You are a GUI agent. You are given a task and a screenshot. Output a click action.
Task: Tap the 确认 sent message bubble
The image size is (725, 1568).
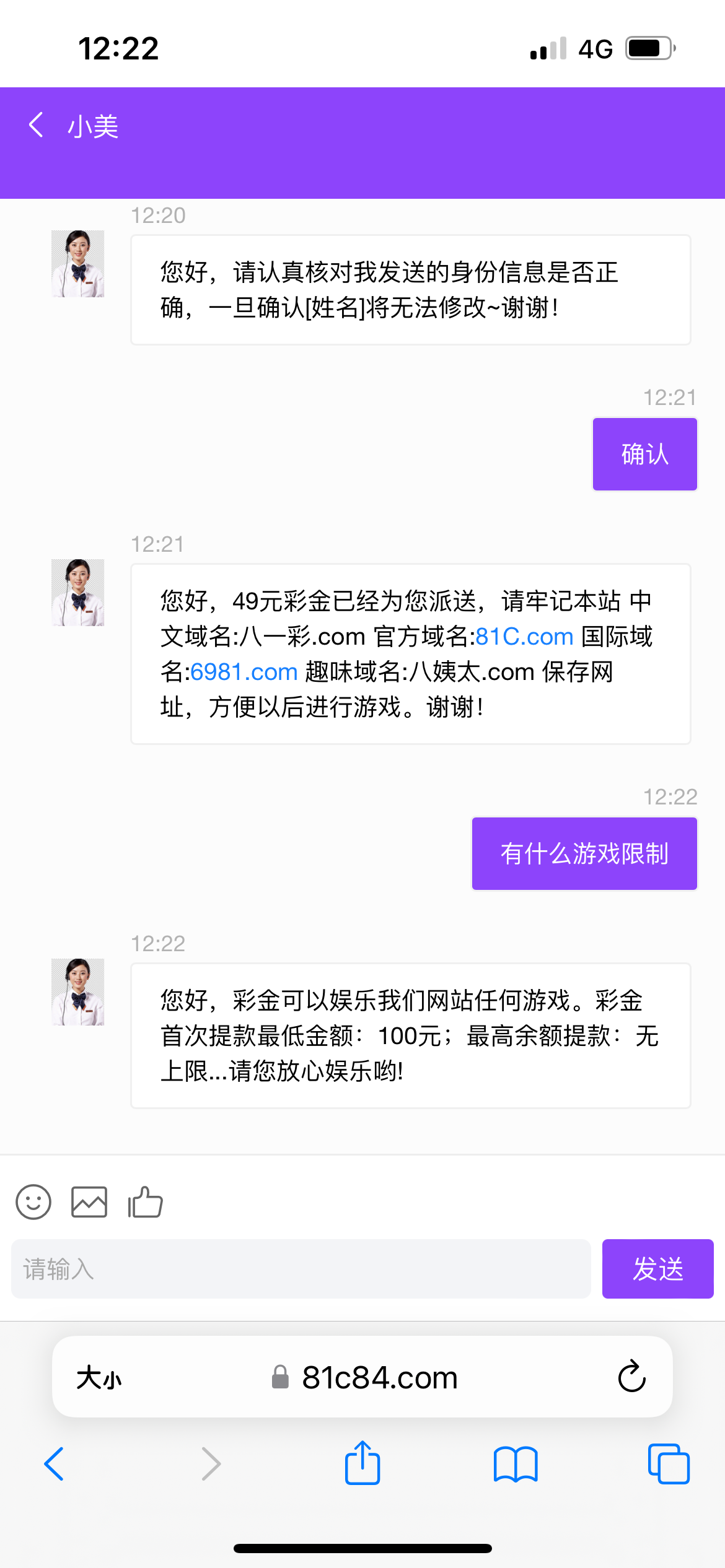coord(644,454)
